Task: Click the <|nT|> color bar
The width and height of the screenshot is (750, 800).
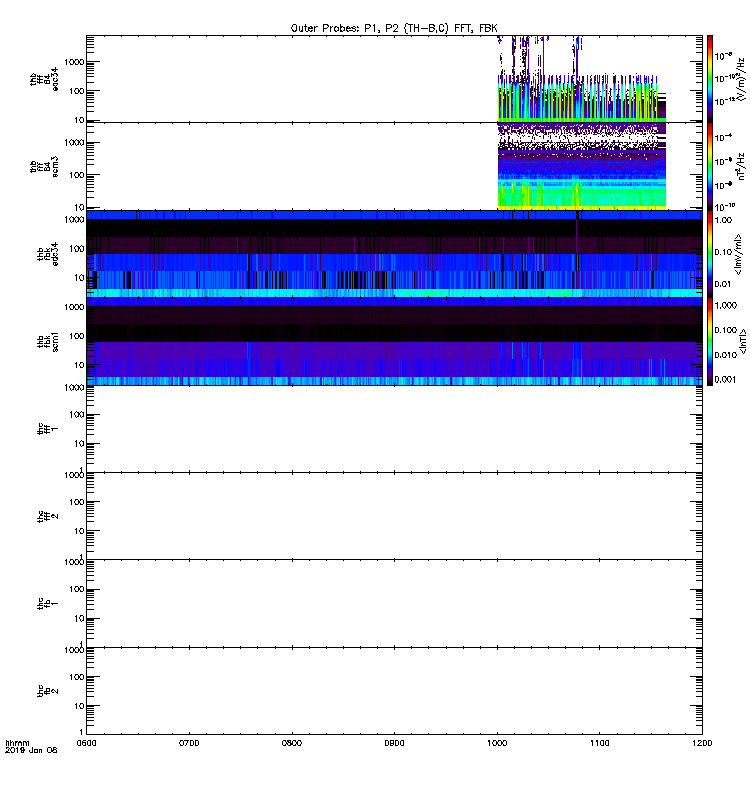Action: click(x=710, y=341)
